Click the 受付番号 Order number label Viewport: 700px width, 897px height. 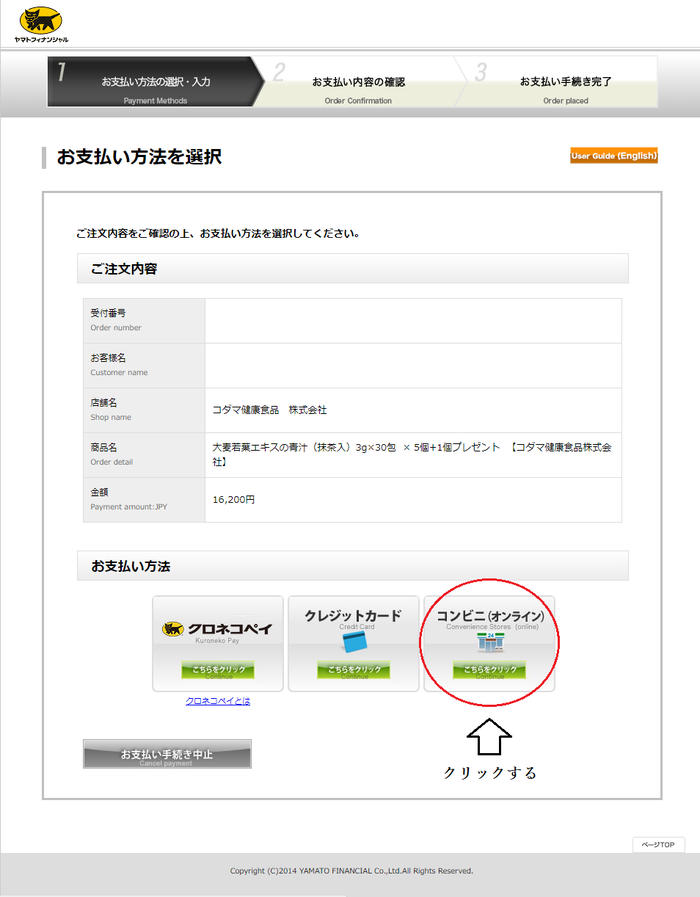click(x=116, y=320)
